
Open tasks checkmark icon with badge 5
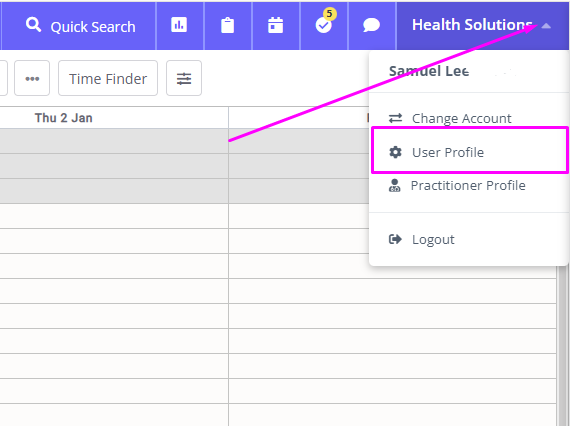[x=324, y=25]
